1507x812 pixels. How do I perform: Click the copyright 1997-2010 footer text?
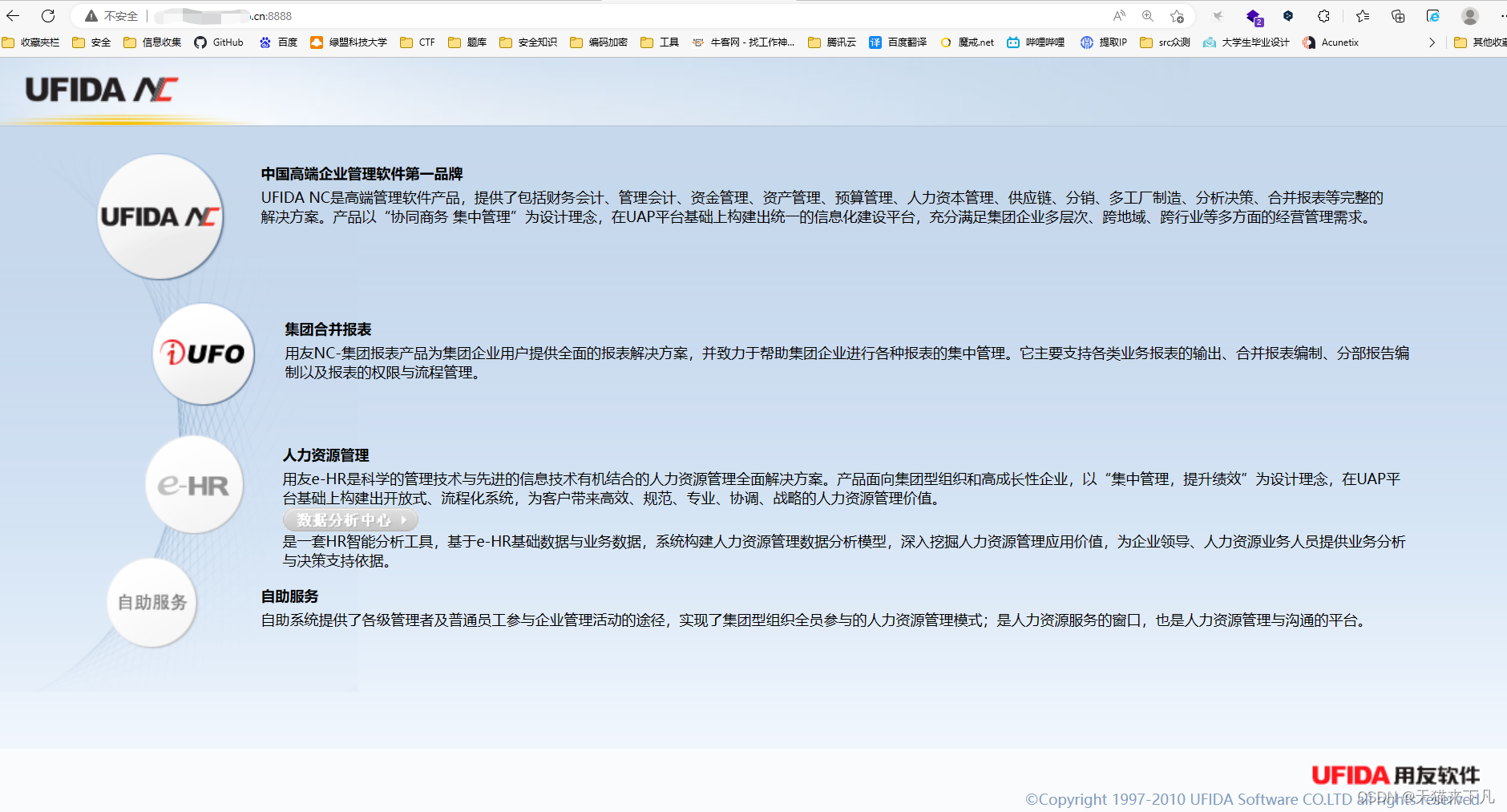1253,799
